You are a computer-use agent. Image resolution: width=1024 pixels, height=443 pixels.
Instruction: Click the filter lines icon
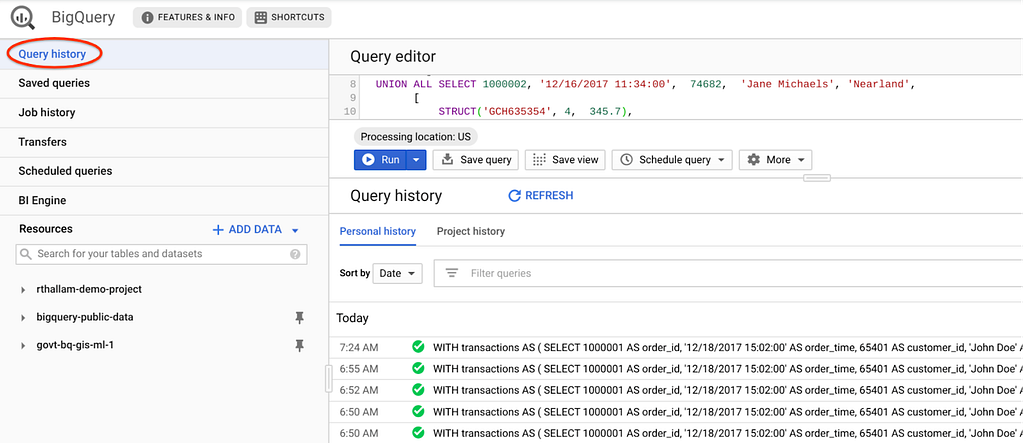click(452, 273)
